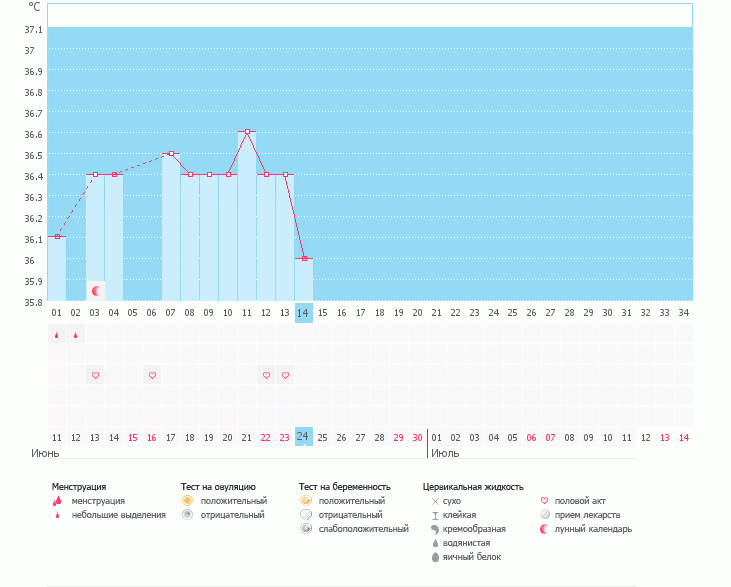Viewport: 731px width, 587px height.
Task: Click the spotting drop icon on day 02
Action: click(x=76, y=336)
